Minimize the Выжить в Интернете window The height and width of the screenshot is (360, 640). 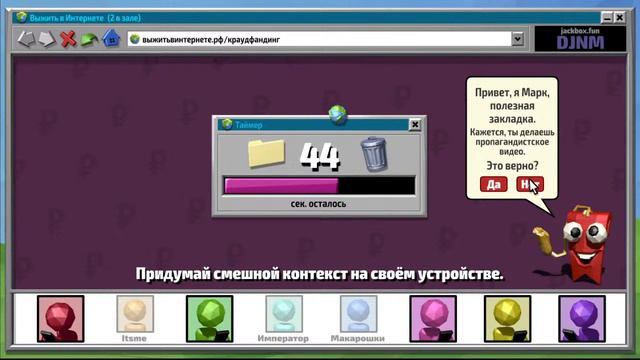(607, 18)
